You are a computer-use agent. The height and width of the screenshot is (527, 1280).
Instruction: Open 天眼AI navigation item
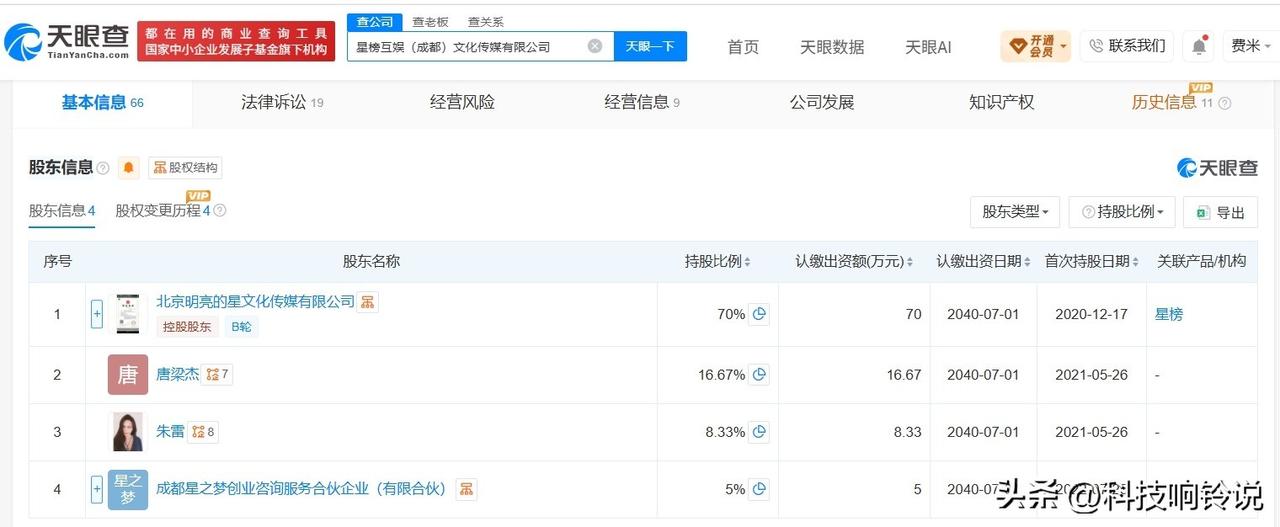tap(928, 47)
